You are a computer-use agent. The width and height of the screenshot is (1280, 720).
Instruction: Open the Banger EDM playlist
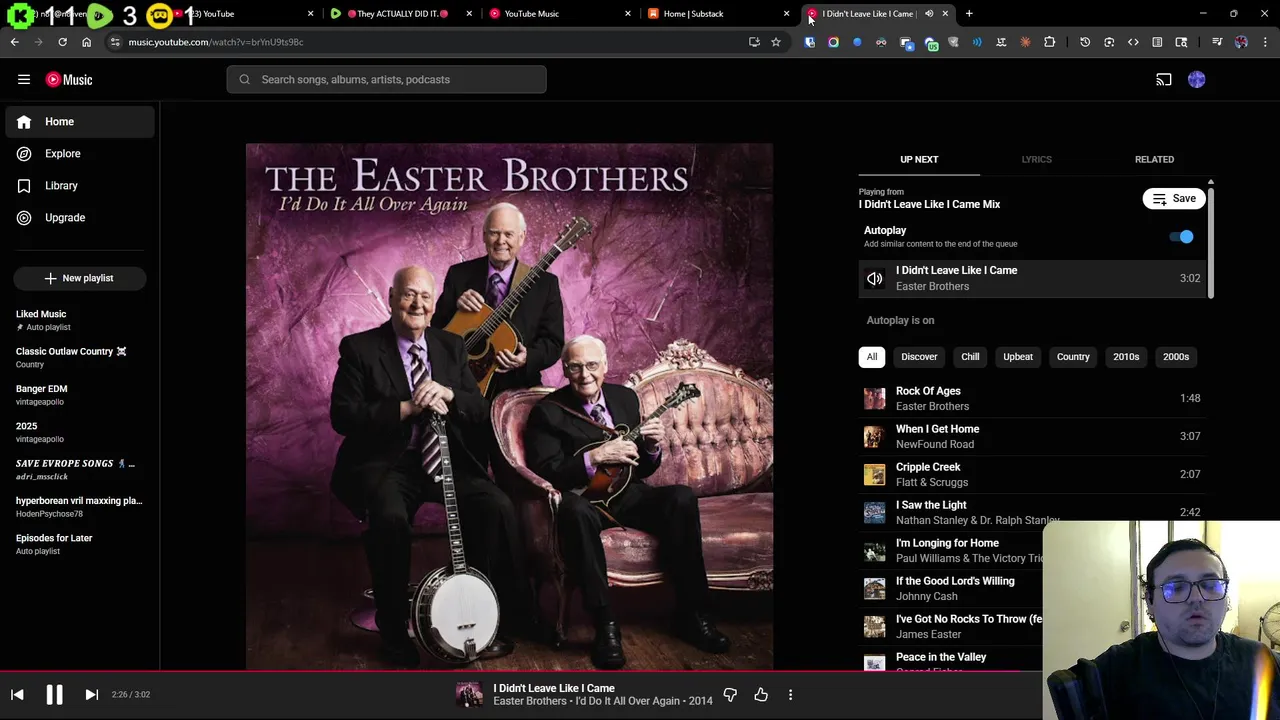[80, 395]
